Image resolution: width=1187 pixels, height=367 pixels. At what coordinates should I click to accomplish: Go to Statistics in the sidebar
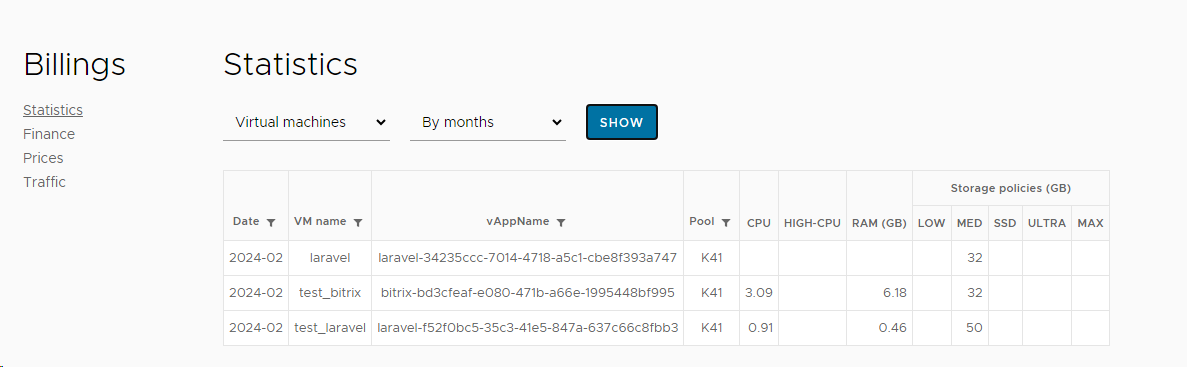53,110
